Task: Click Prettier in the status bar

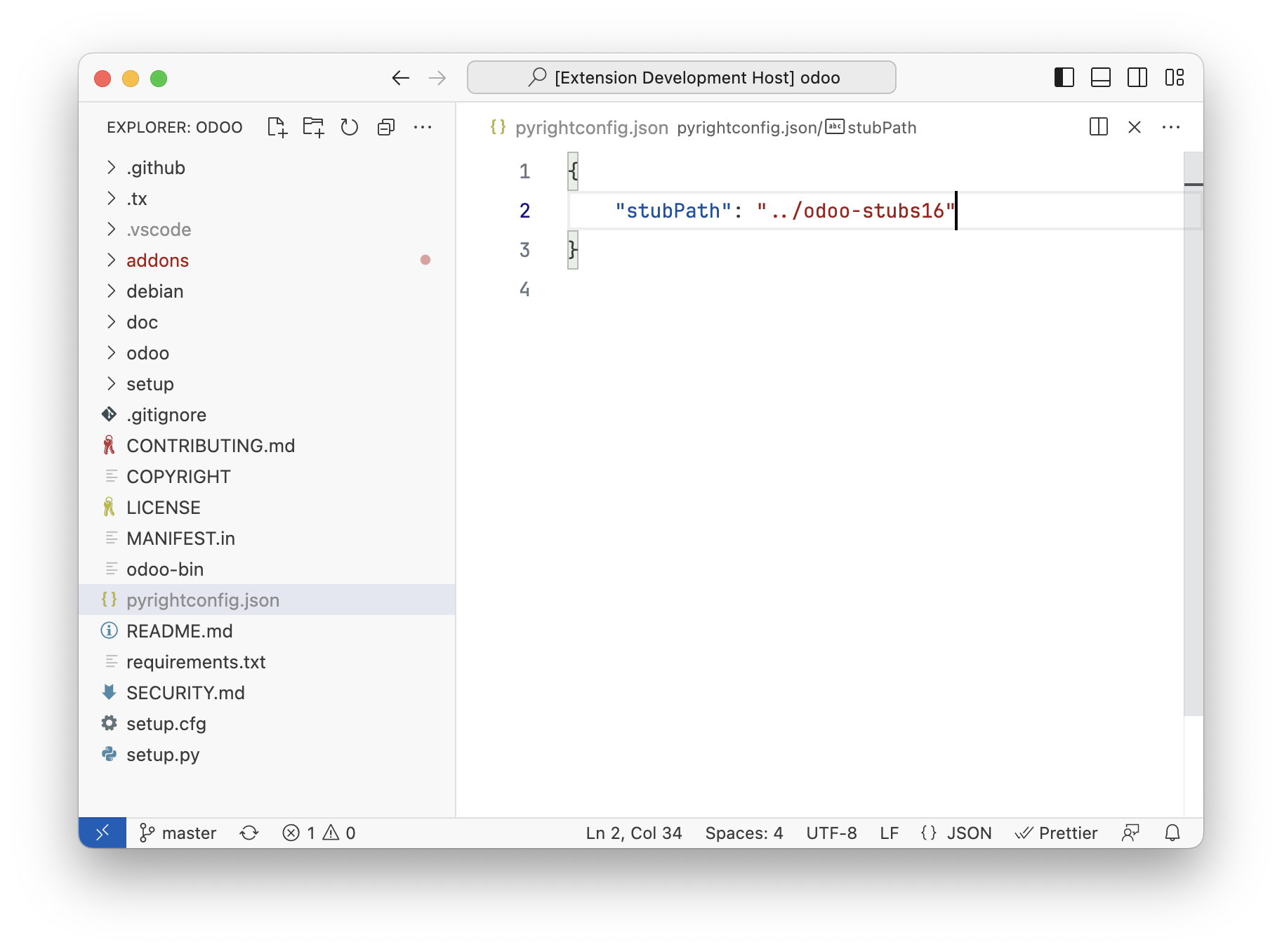Action: pyautogui.click(x=1057, y=833)
